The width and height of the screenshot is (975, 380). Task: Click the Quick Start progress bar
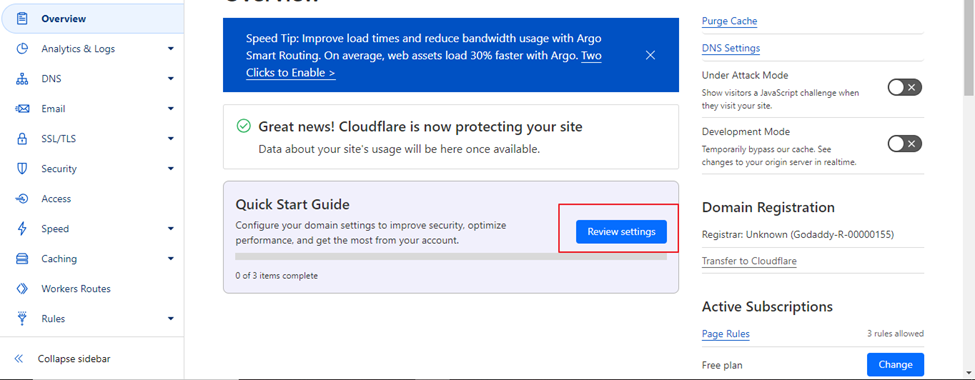[451, 256]
